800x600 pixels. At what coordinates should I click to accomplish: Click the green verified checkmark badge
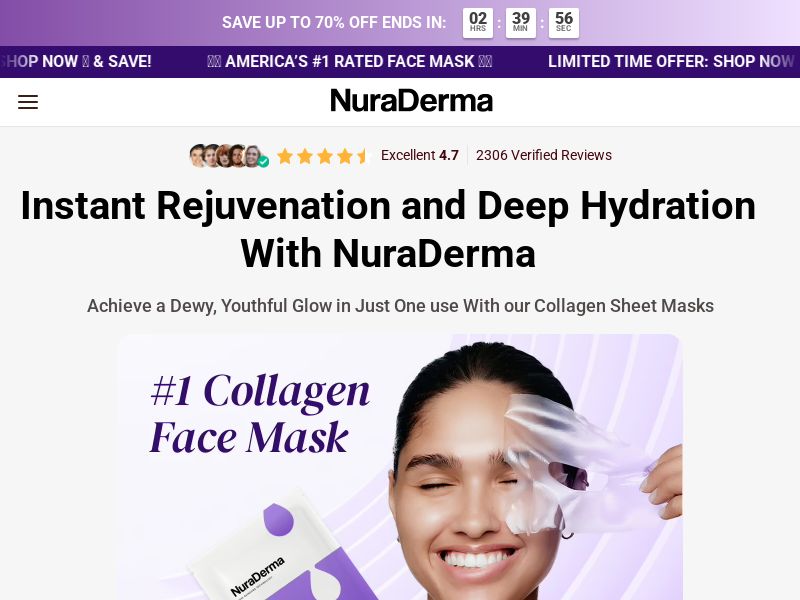tap(261, 162)
